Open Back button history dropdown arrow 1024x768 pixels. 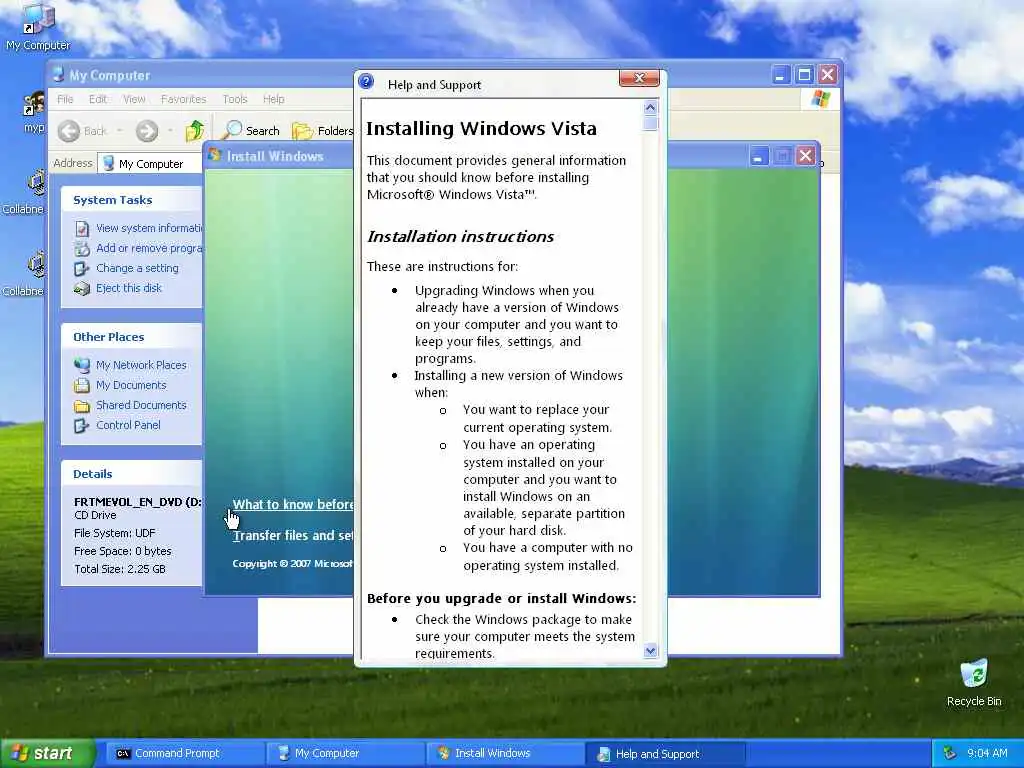coord(119,131)
